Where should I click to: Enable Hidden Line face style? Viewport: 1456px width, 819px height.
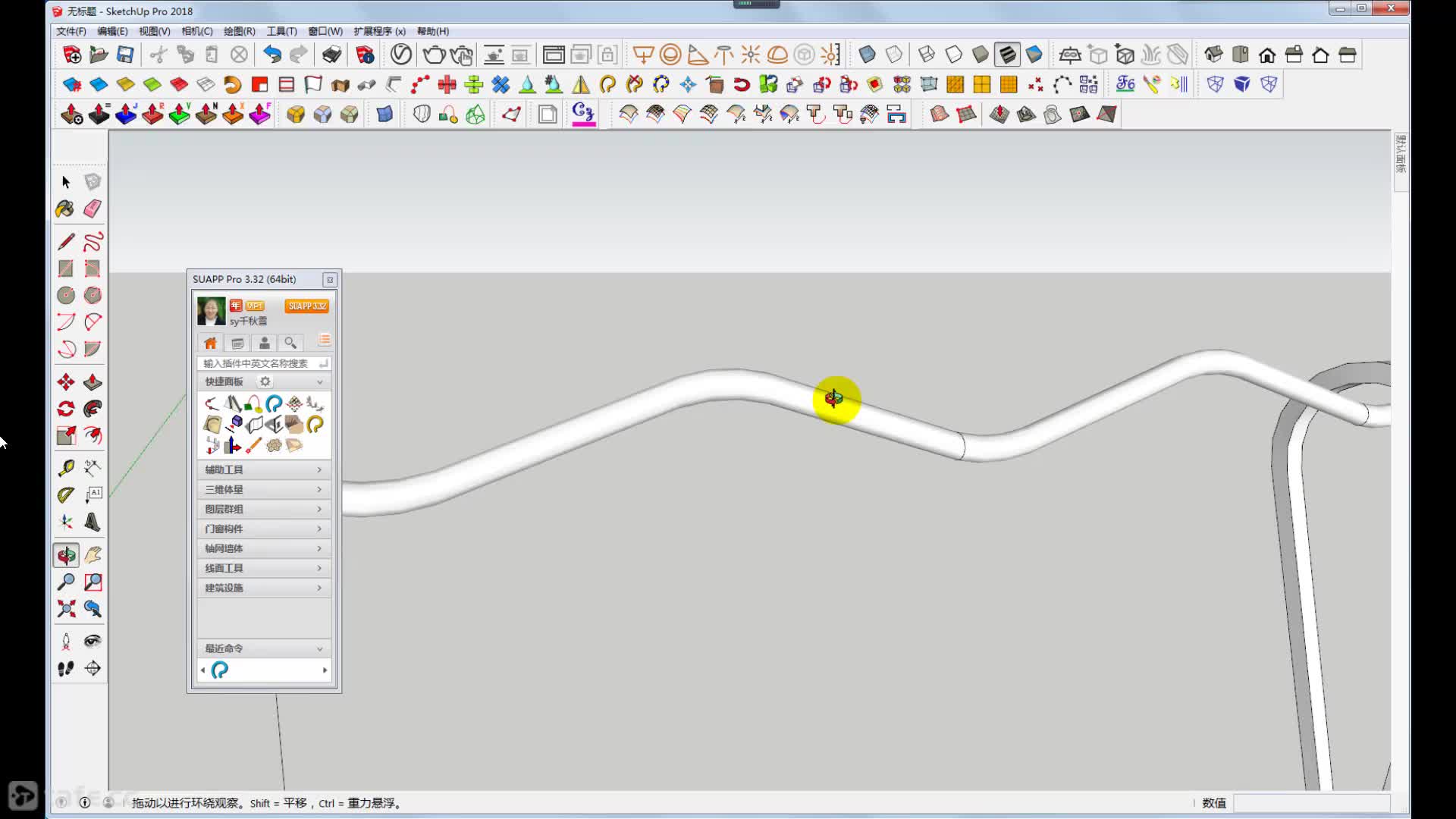tap(953, 55)
